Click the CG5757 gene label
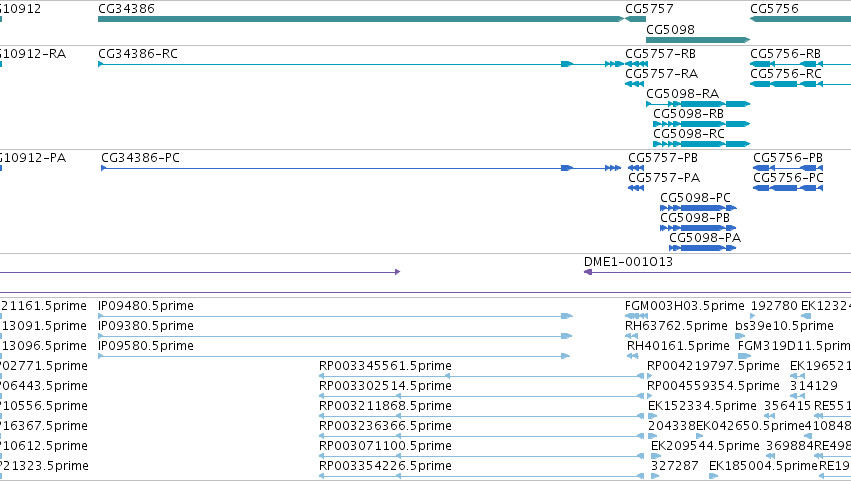Screen dimensions: 851x481 point(649,9)
